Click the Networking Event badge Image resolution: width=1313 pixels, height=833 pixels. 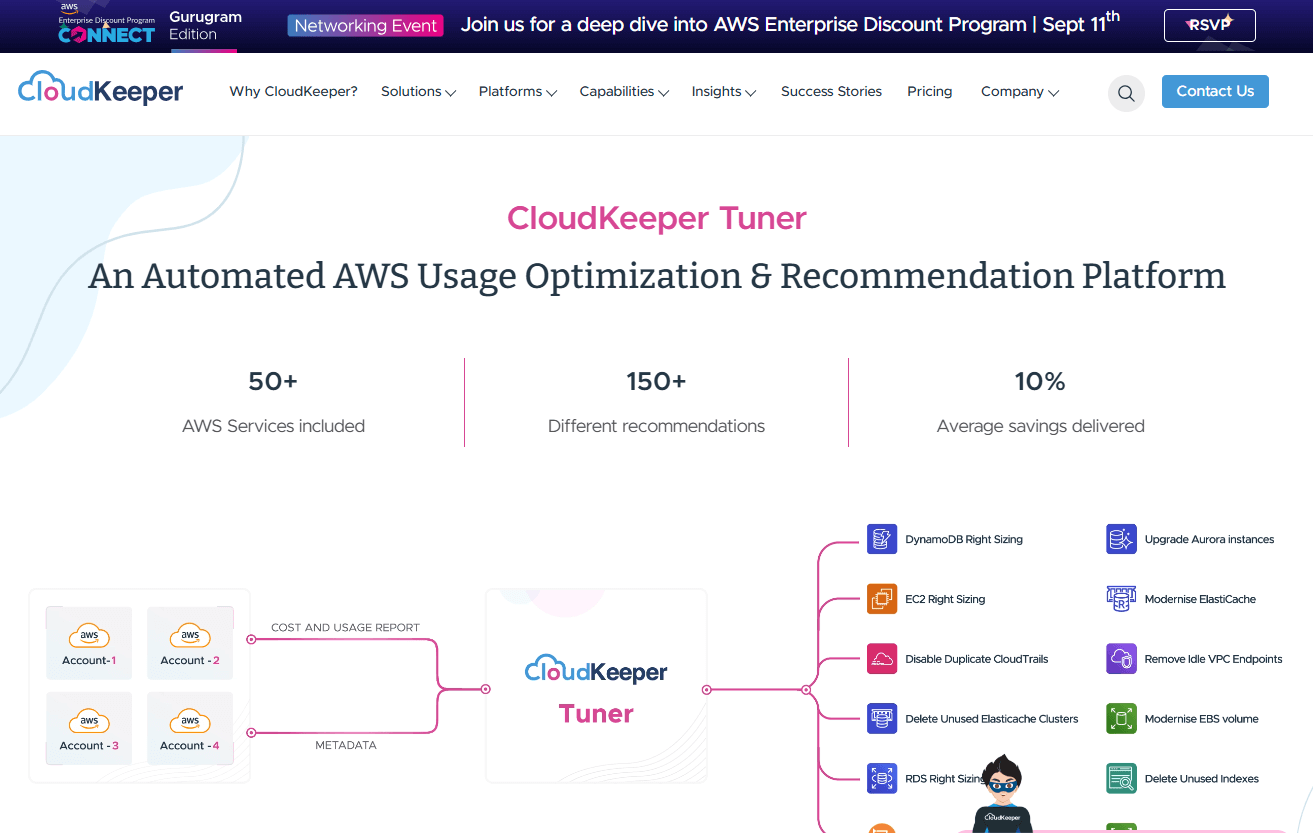coord(366,26)
